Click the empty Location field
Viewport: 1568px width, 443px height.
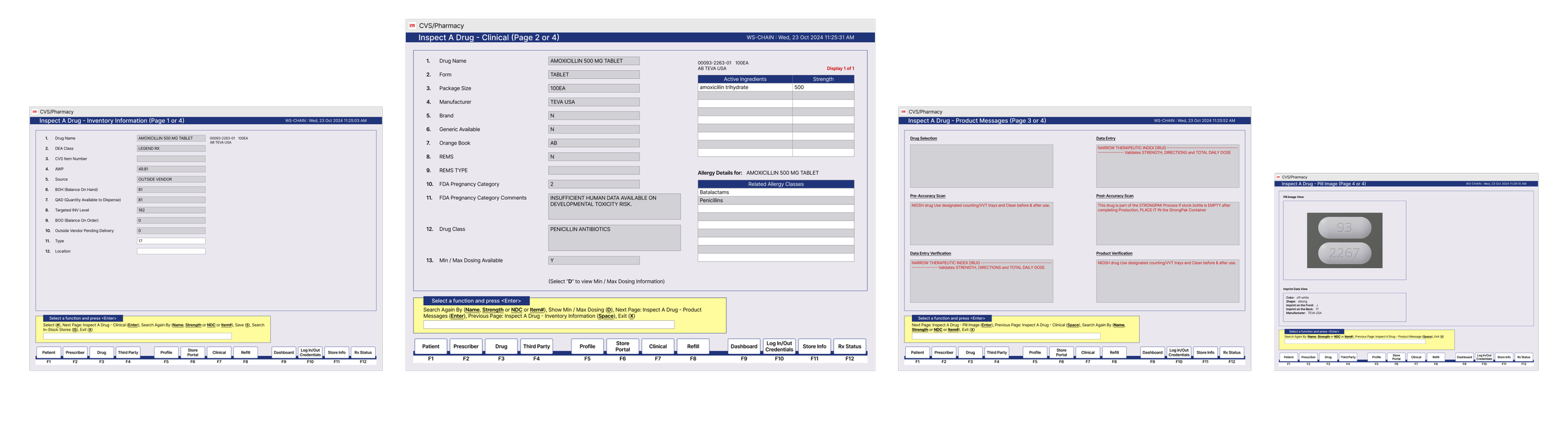point(171,251)
